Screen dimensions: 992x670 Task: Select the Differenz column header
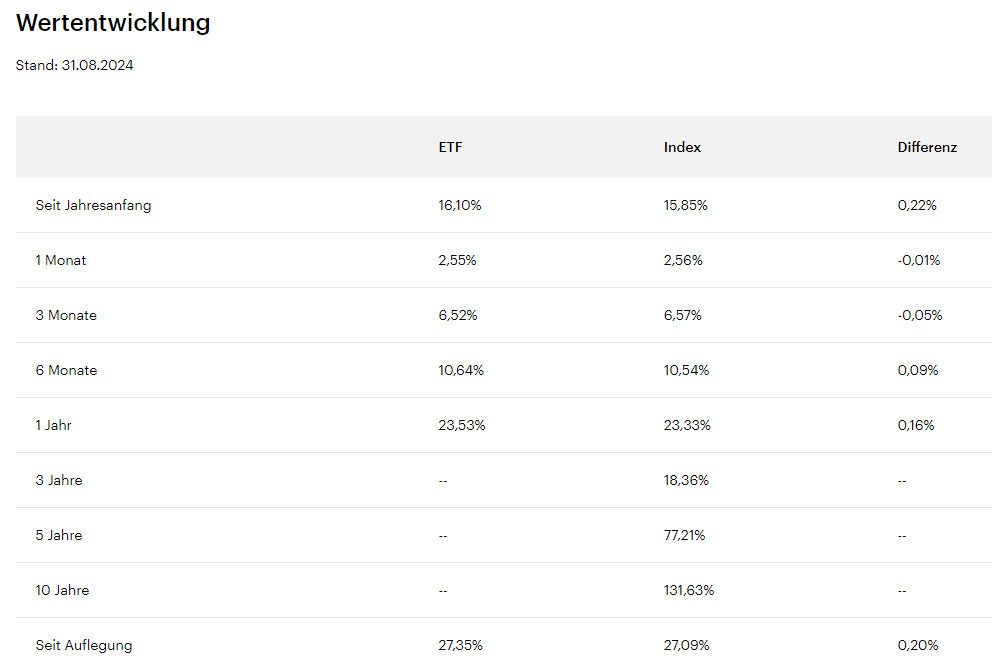[927, 147]
